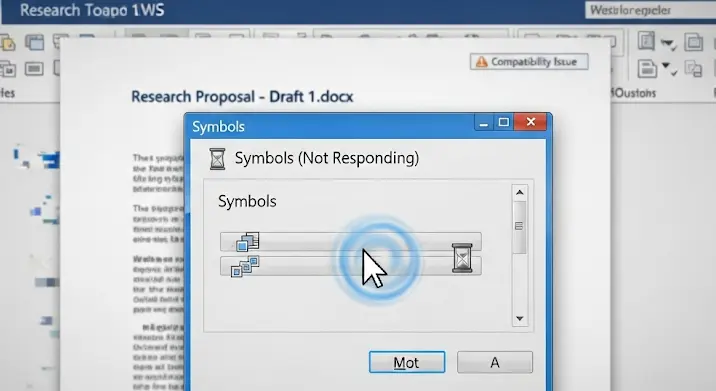Click the hourglass icon beside Not Responding text
The height and width of the screenshot is (391, 716).
point(217,159)
